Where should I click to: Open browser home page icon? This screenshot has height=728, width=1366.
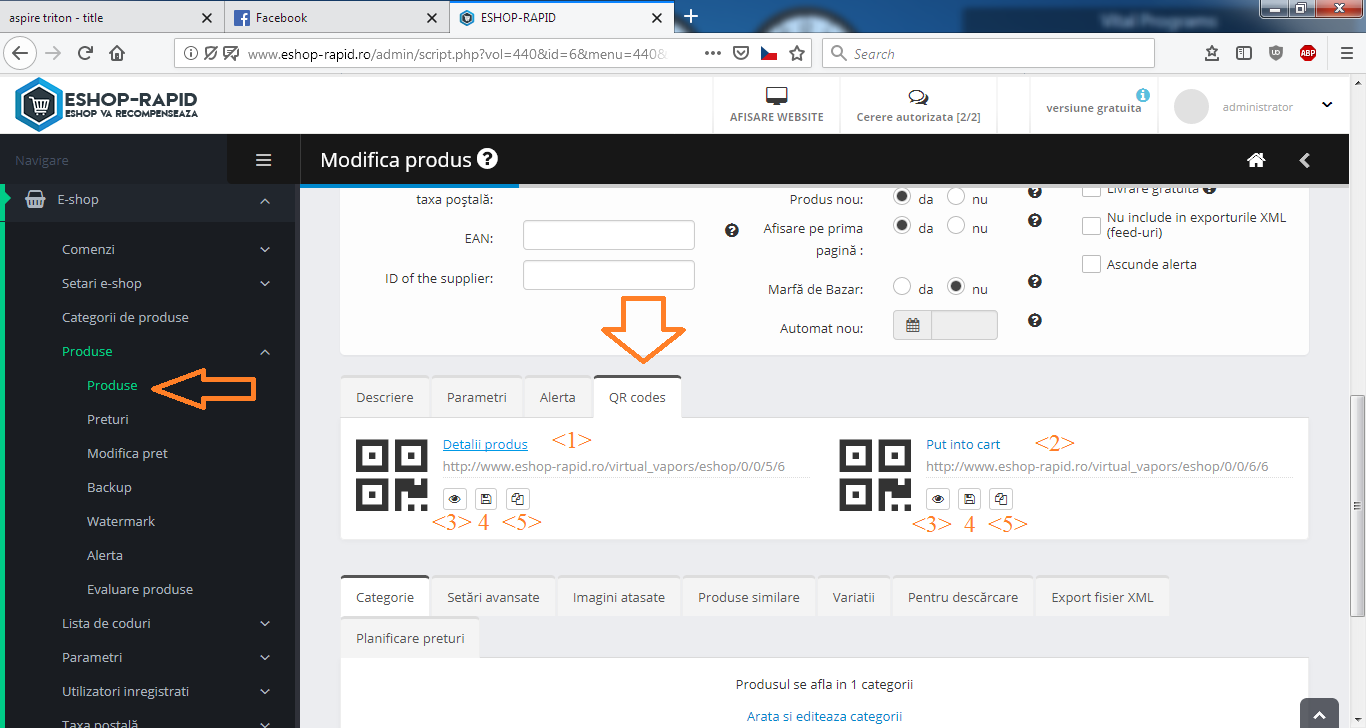117,53
